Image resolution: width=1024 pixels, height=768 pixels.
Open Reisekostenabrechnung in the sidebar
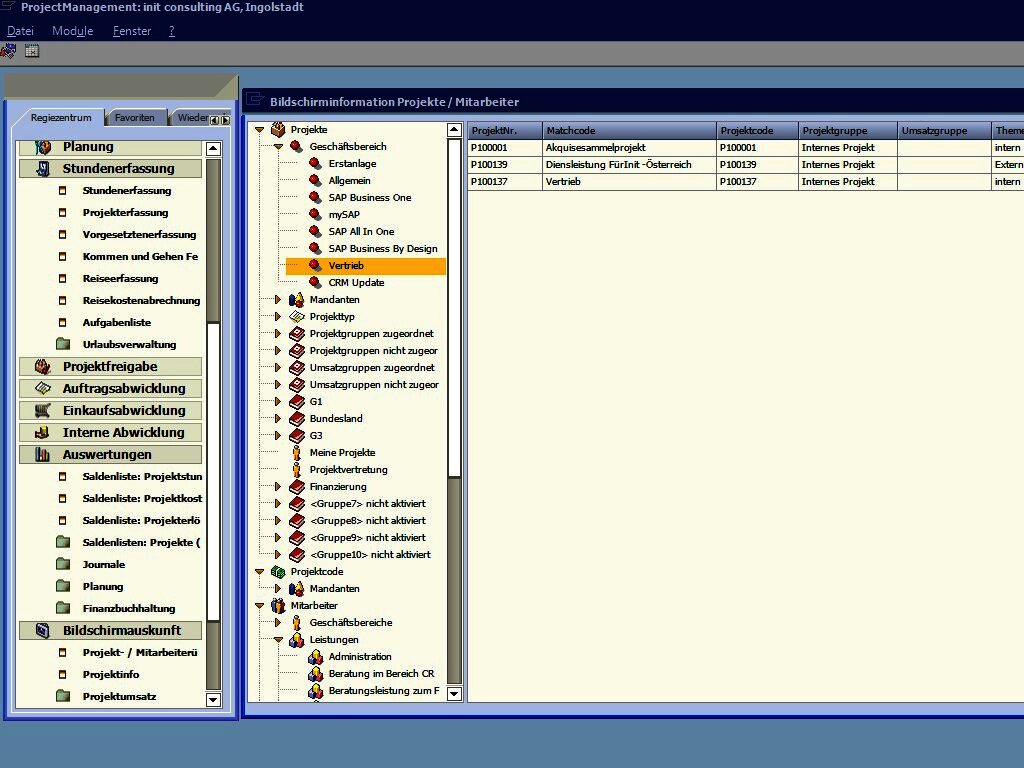[x=141, y=301]
